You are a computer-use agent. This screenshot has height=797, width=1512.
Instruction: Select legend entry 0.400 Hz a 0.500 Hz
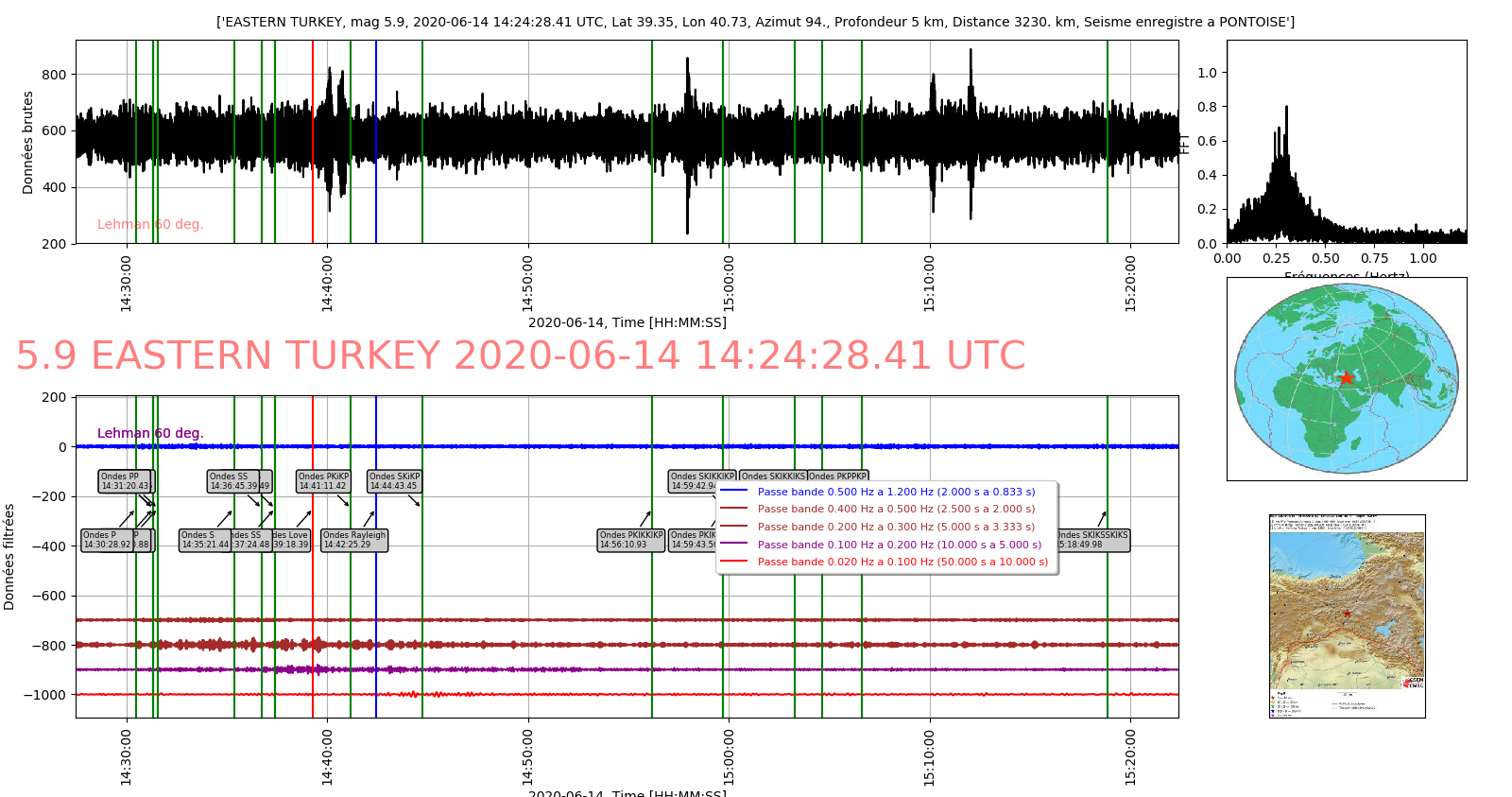[896, 509]
